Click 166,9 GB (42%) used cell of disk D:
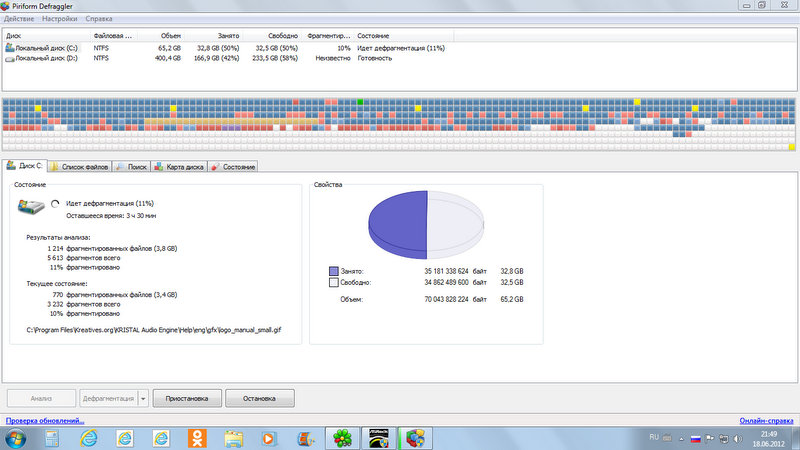The height and width of the screenshot is (450, 800). click(216, 58)
